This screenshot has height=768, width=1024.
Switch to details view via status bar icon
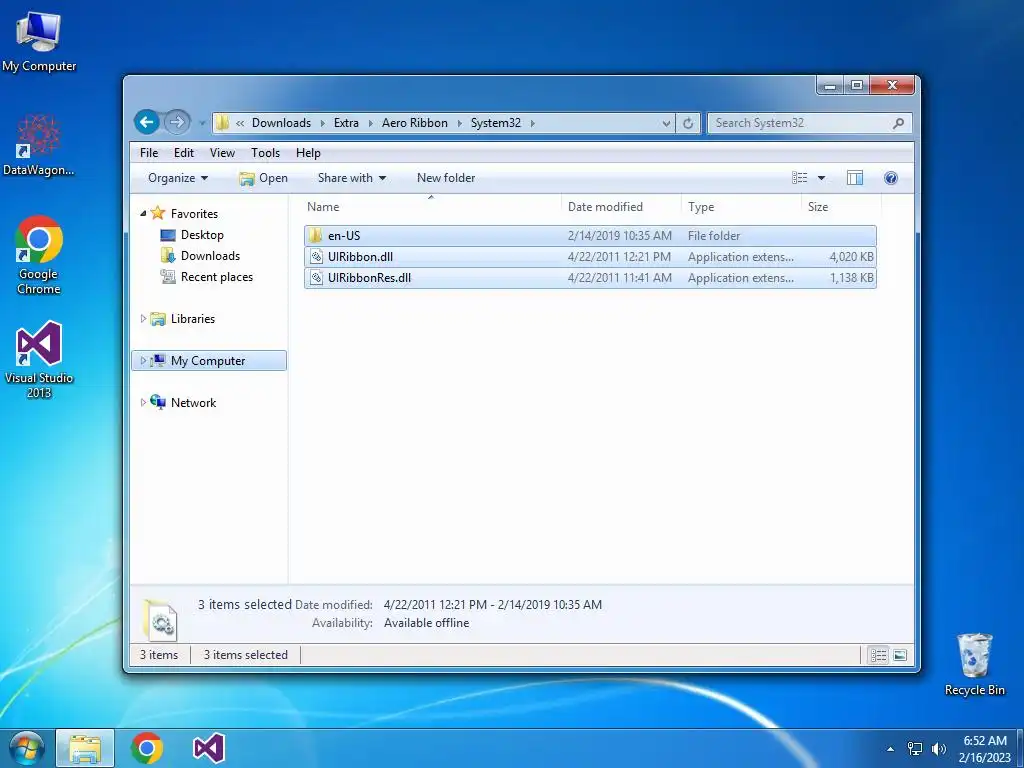click(879, 655)
